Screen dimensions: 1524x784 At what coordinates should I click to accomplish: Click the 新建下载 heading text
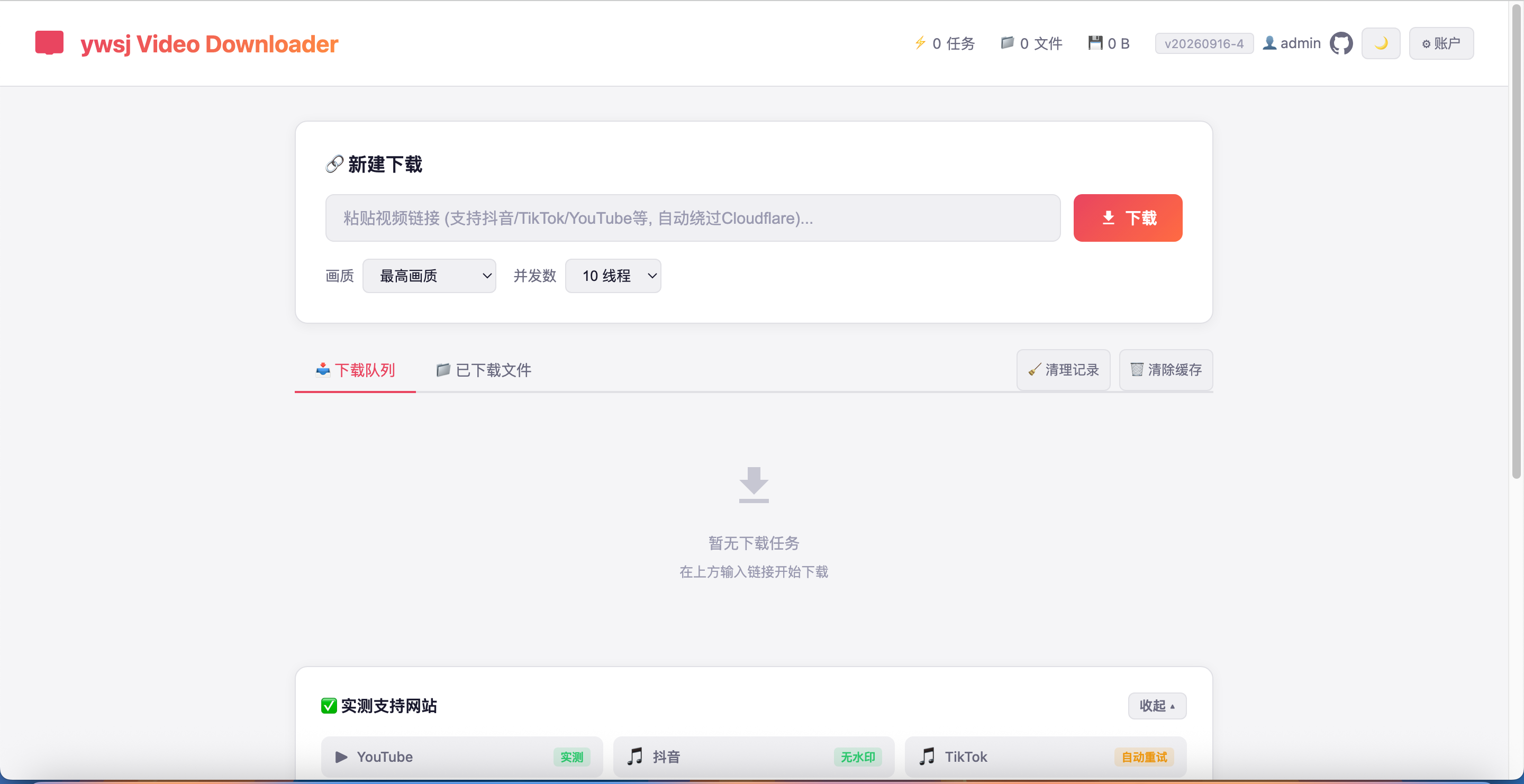click(x=385, y=165)
